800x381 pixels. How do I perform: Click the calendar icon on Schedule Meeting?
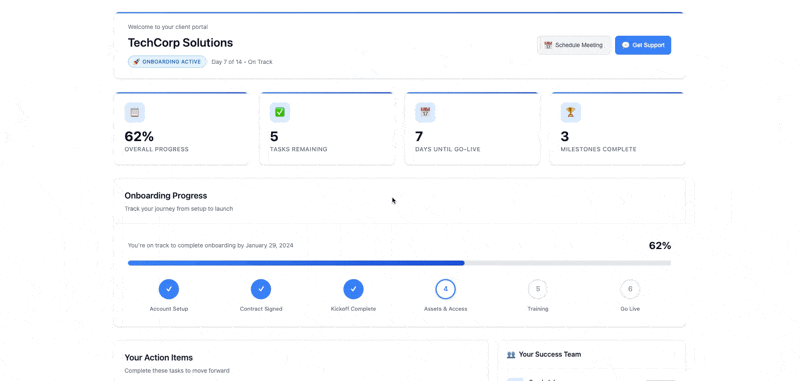click(x=548, y=45)
